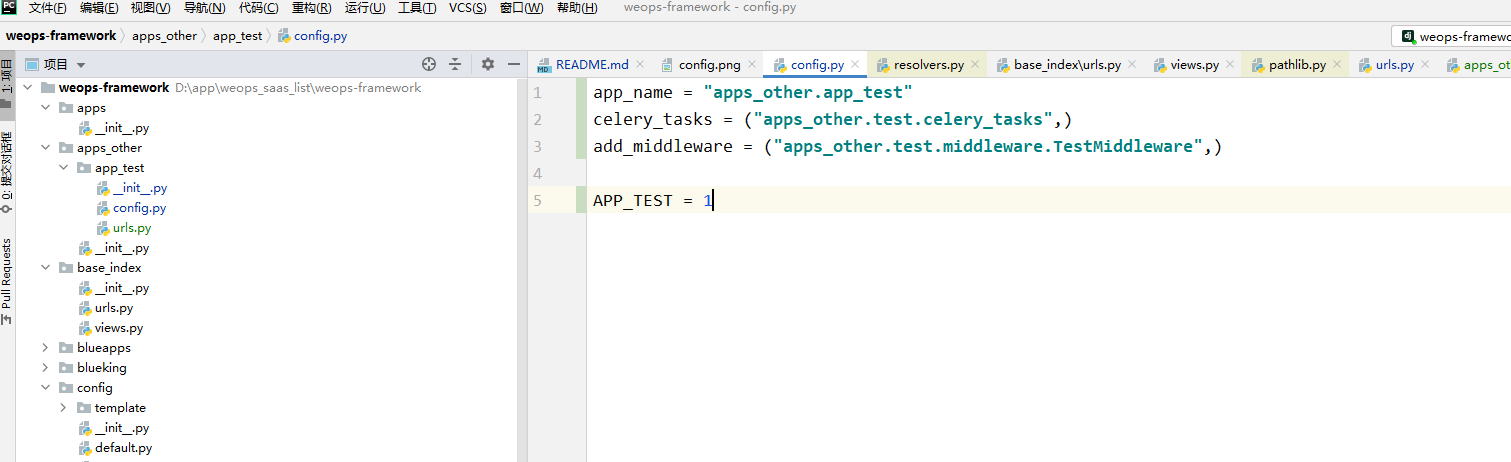Close the README.md tab
This screenshot has height=462, width=1511.
click(640, 65)
